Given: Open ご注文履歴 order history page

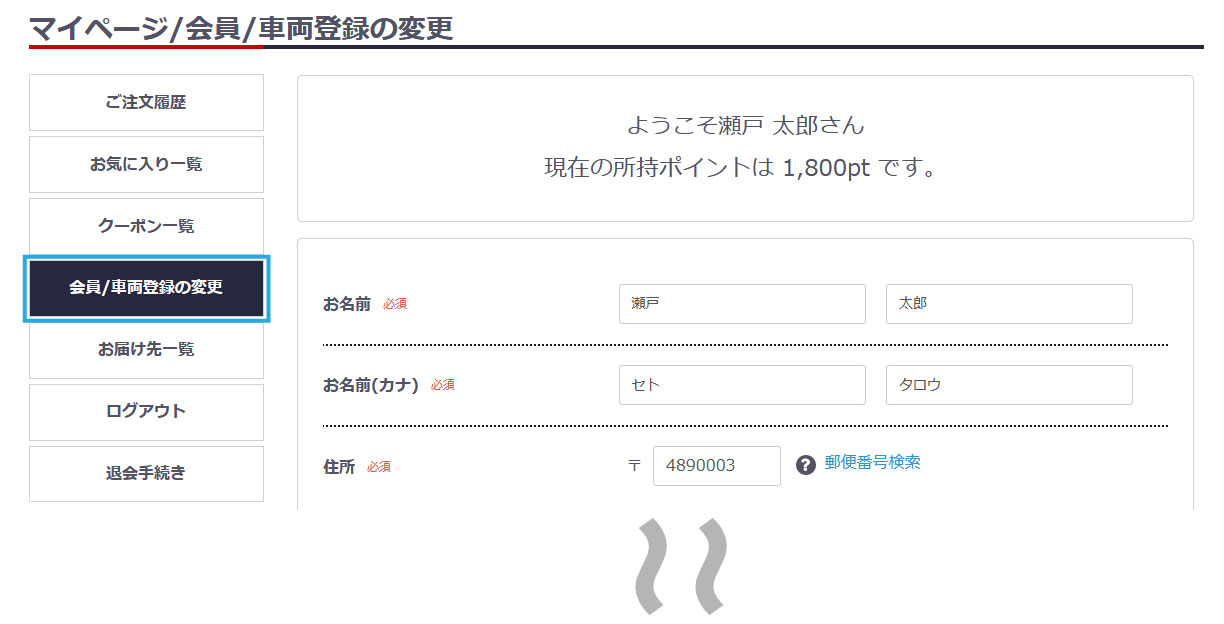Looking at the screenshot, I should (x=146, y=102).
